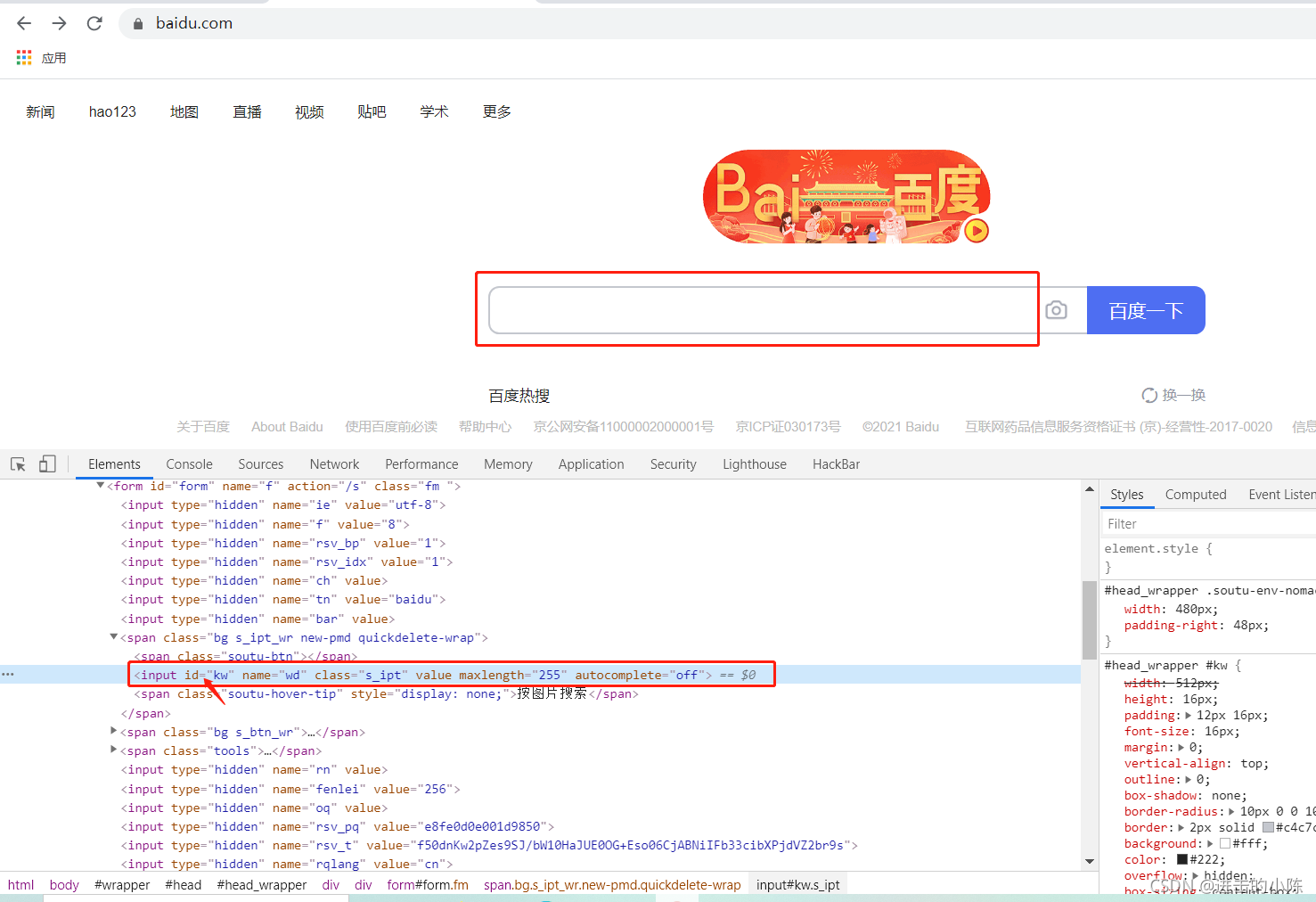The height and width of the screenshot is (902, 1316).
Task: Click the 百度一下 search button
Action: coord(1146,310)
